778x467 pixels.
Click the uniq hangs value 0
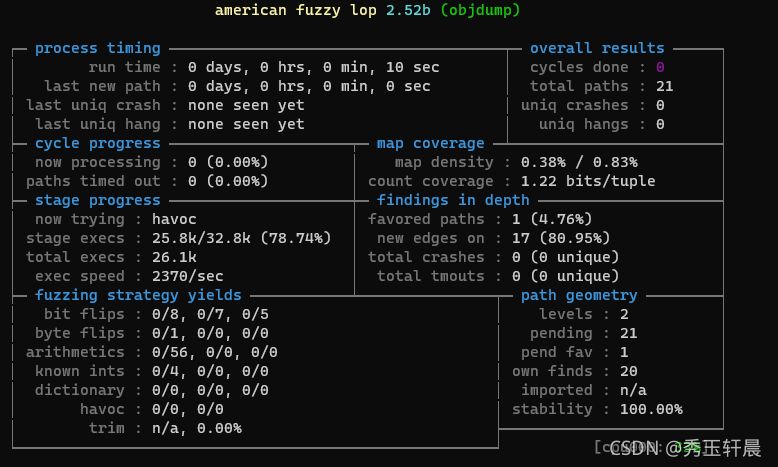point(660,124)
